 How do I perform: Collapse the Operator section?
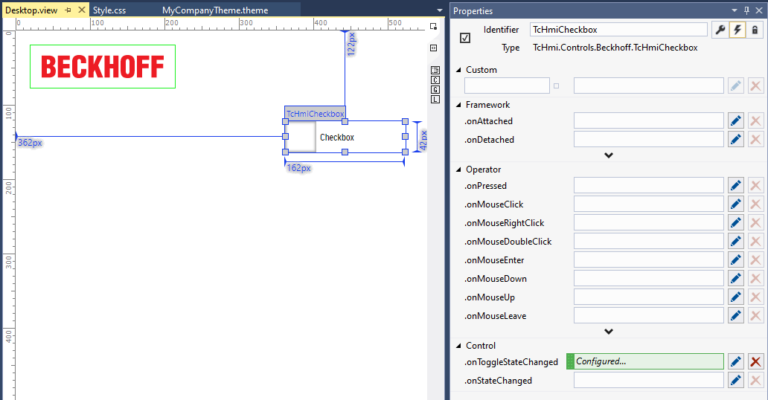tap(458, 169)
